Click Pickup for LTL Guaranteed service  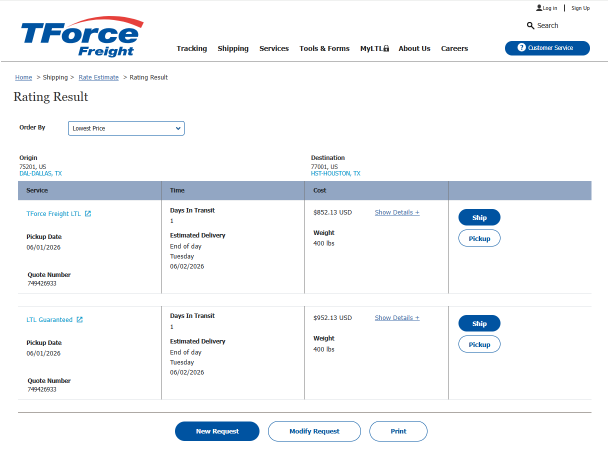click(x=479, y=344)
